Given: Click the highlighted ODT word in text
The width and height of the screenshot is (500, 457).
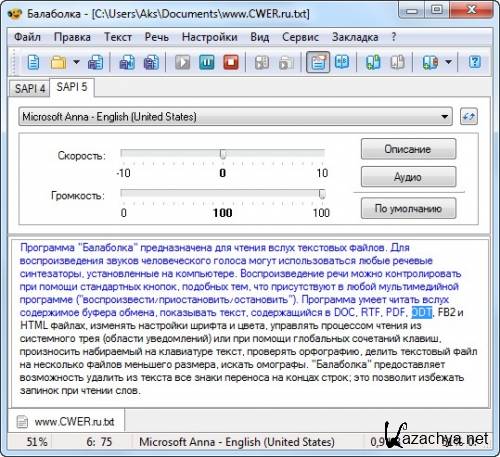Looking at the screenshot, I should click(422, 312).
